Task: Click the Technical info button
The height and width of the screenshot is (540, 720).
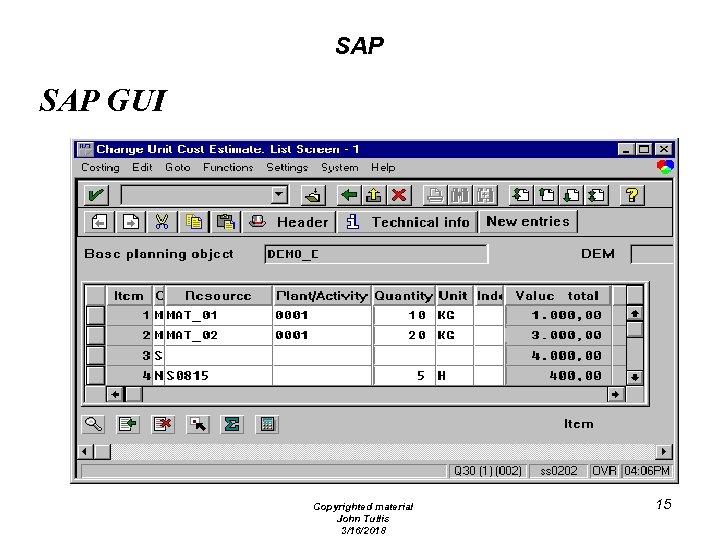Action: coord(407,222)
